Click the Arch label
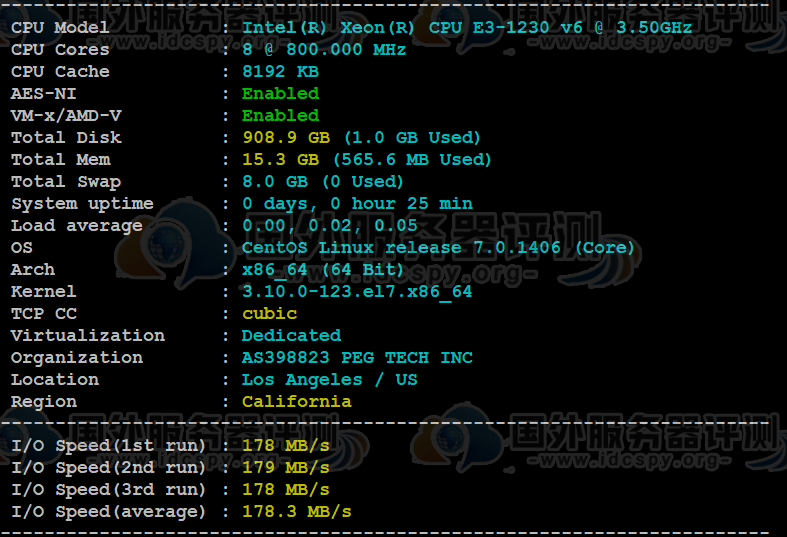The height and width of the screenshot is (537, 787). click(x=33, y=270)
